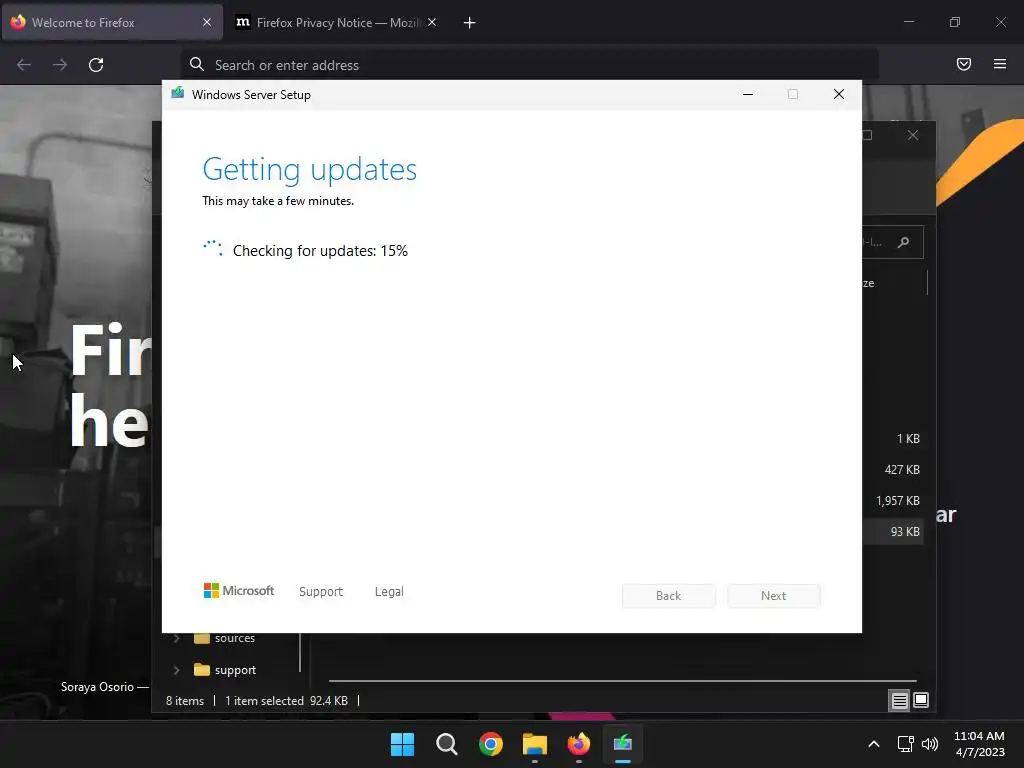Open the Firefox hamburger menu

click(x=1000, y=64)
